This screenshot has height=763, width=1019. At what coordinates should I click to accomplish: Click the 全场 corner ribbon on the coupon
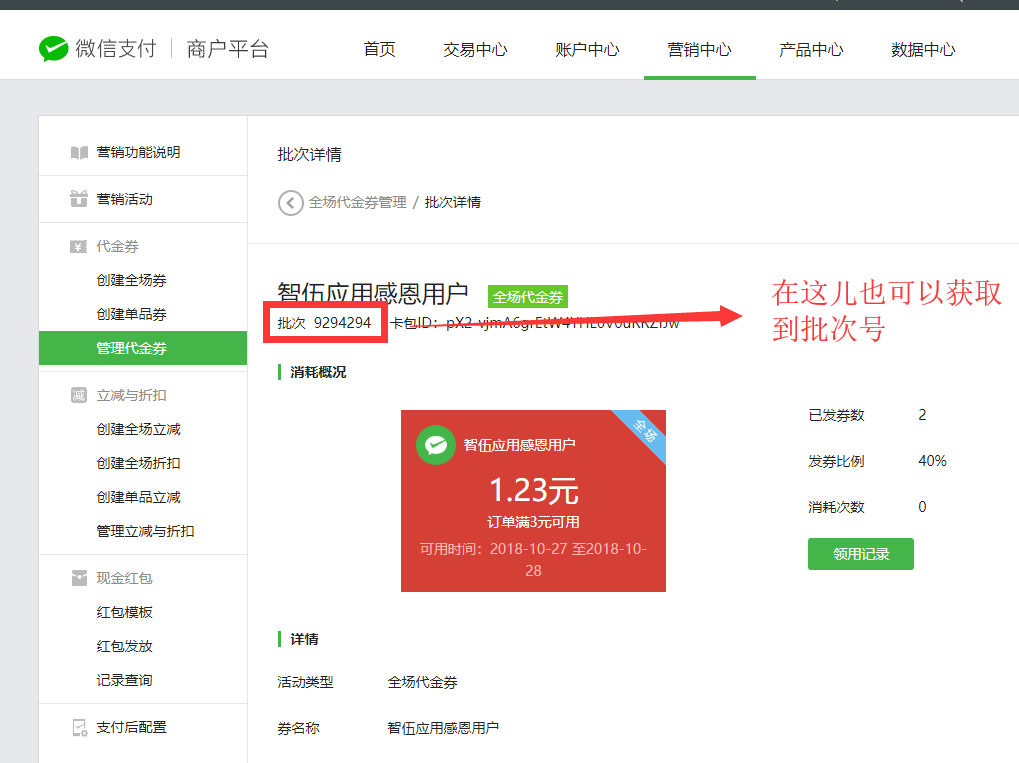point(645,430)
